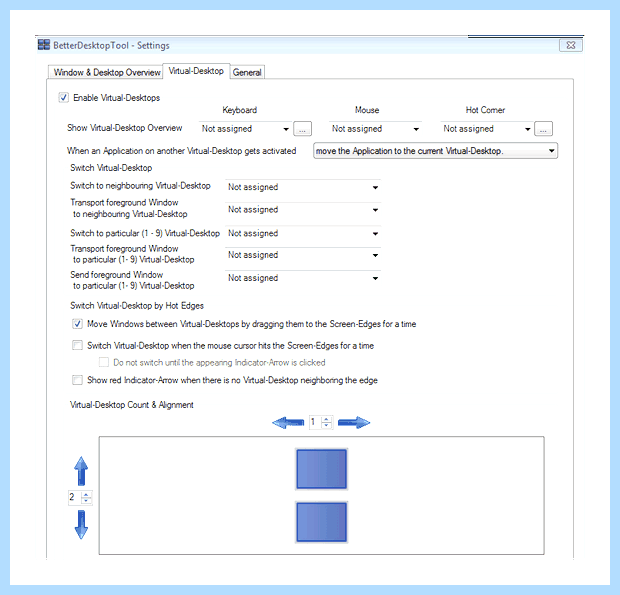620x595 pixels.
Task: Click the ellipsis button next to Keyboard dropdown
Action: point(302,129)
